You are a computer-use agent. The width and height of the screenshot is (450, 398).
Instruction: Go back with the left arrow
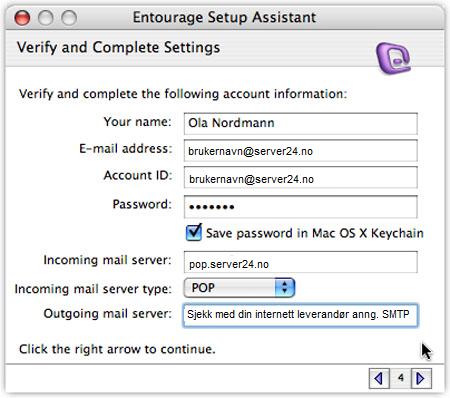point(379,378)
